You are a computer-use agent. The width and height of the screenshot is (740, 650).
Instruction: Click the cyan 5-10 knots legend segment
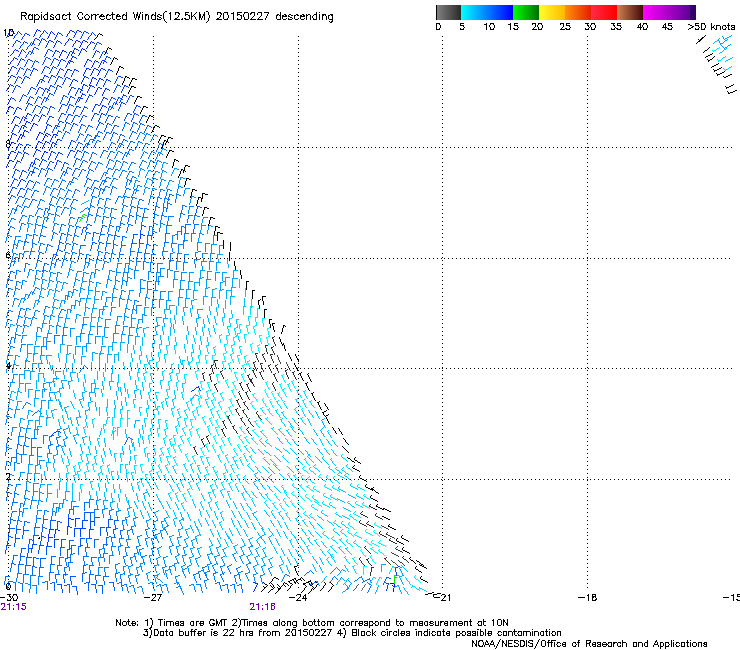(474, 12)
